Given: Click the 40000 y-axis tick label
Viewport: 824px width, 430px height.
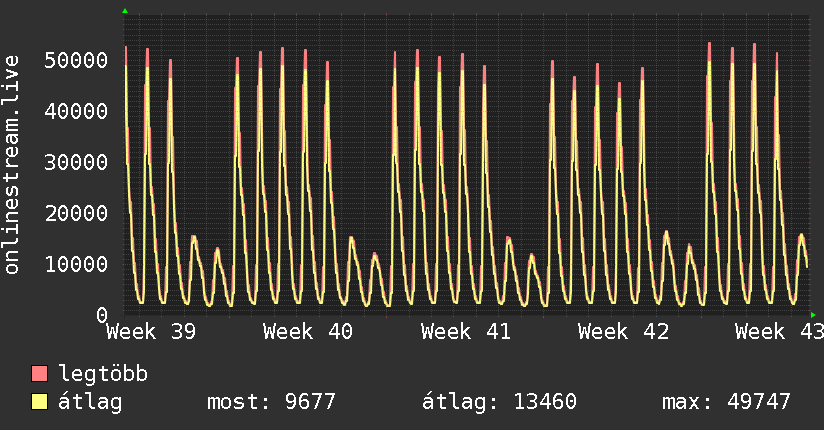Looking at the screenshot, I should point(76,111).
